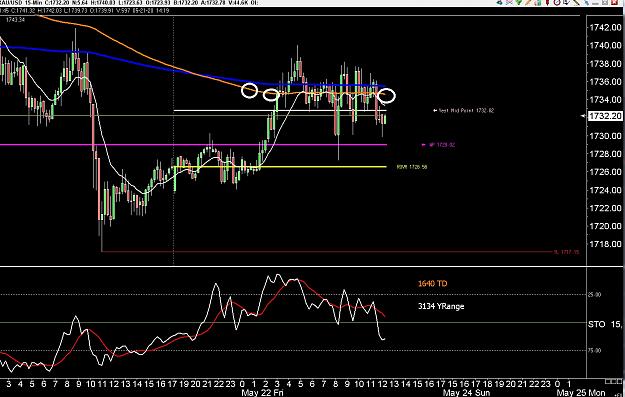Click the orange pencil drawing icon

click(528, 2)
